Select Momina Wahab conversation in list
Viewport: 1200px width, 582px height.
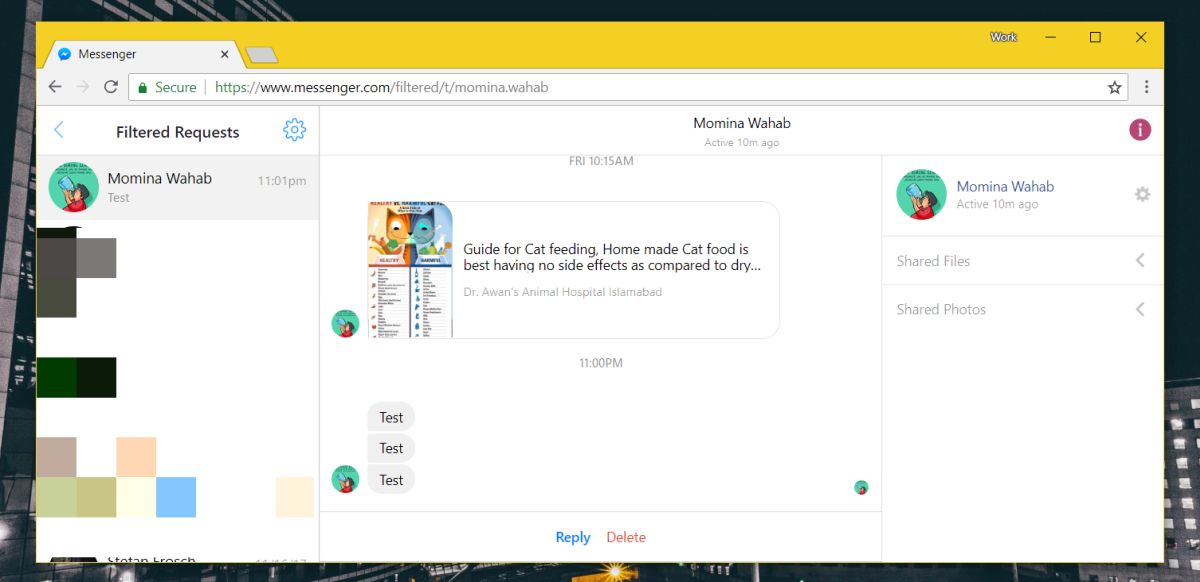(x=178, y=187)
